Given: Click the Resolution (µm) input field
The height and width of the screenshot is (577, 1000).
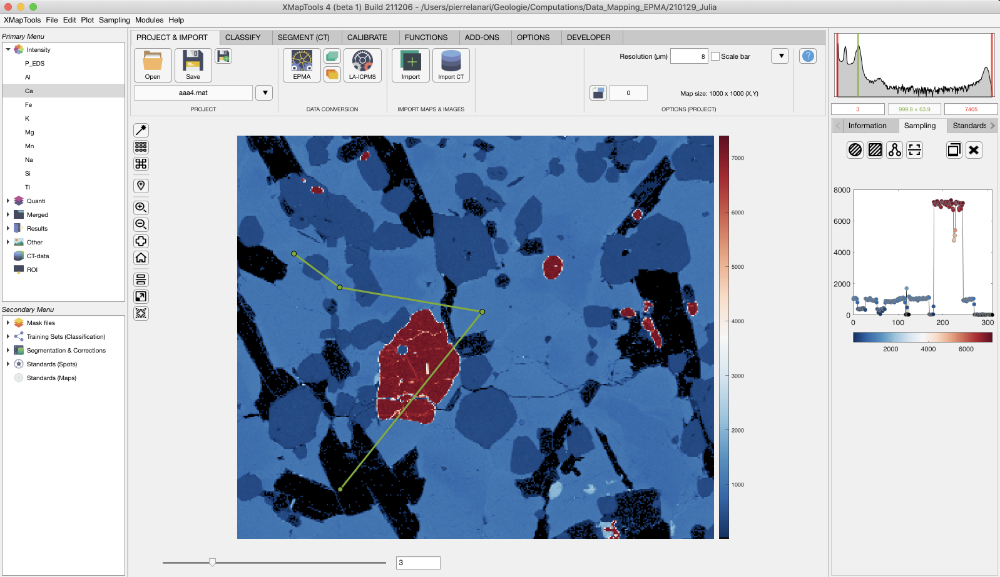Looking at the screenshot, I should click(689, 56).
